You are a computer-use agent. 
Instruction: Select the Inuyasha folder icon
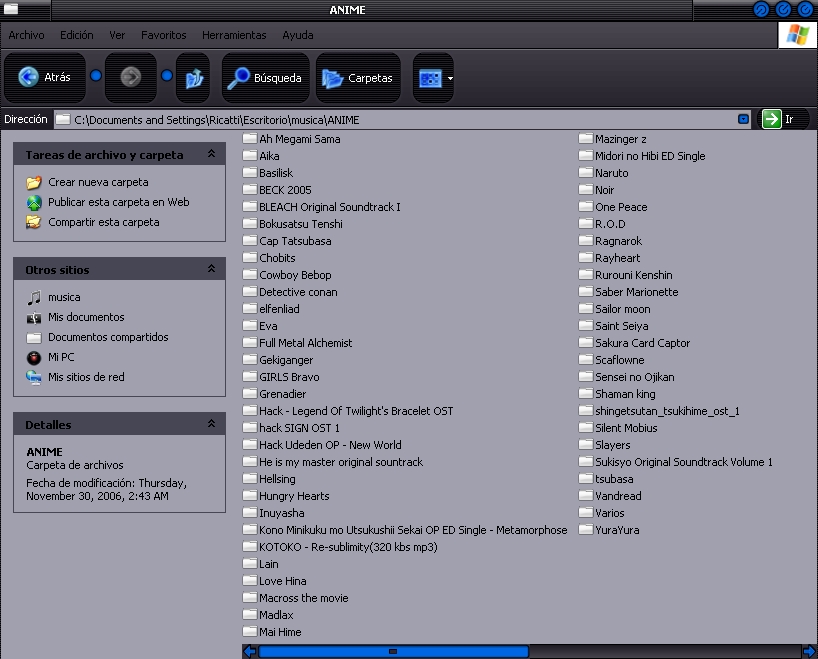tap(250, 512)
